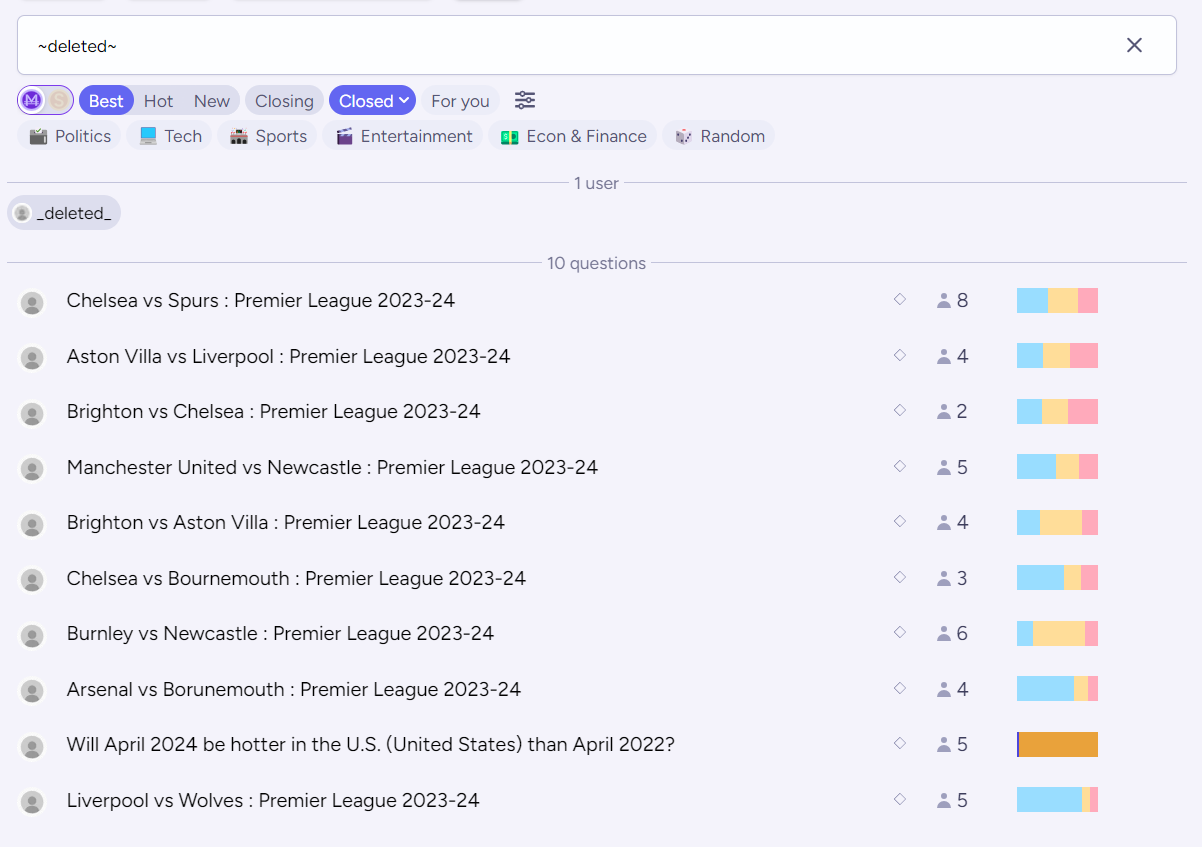This screenshot has width=1202, height=847.
Task: Click the diamond icon on Manchester United vs Newcastle row
Action: (899, 465)
